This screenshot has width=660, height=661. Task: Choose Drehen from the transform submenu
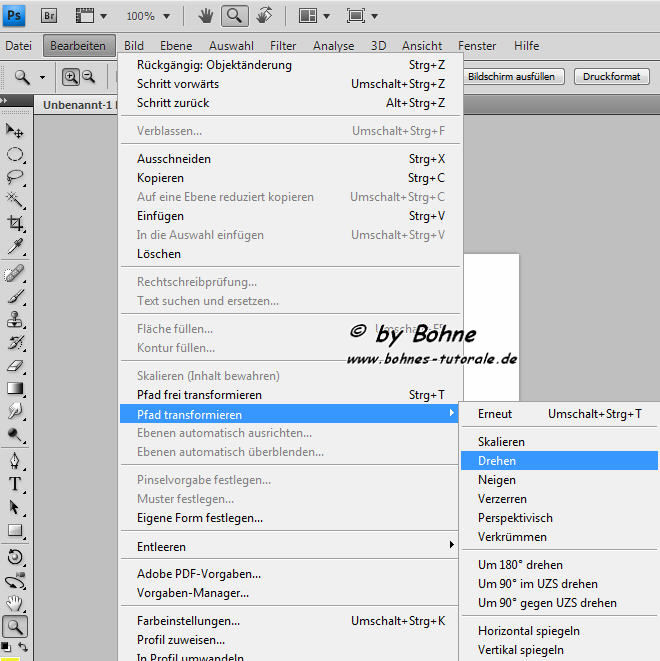pyautogui.click(x=497, y=461)
